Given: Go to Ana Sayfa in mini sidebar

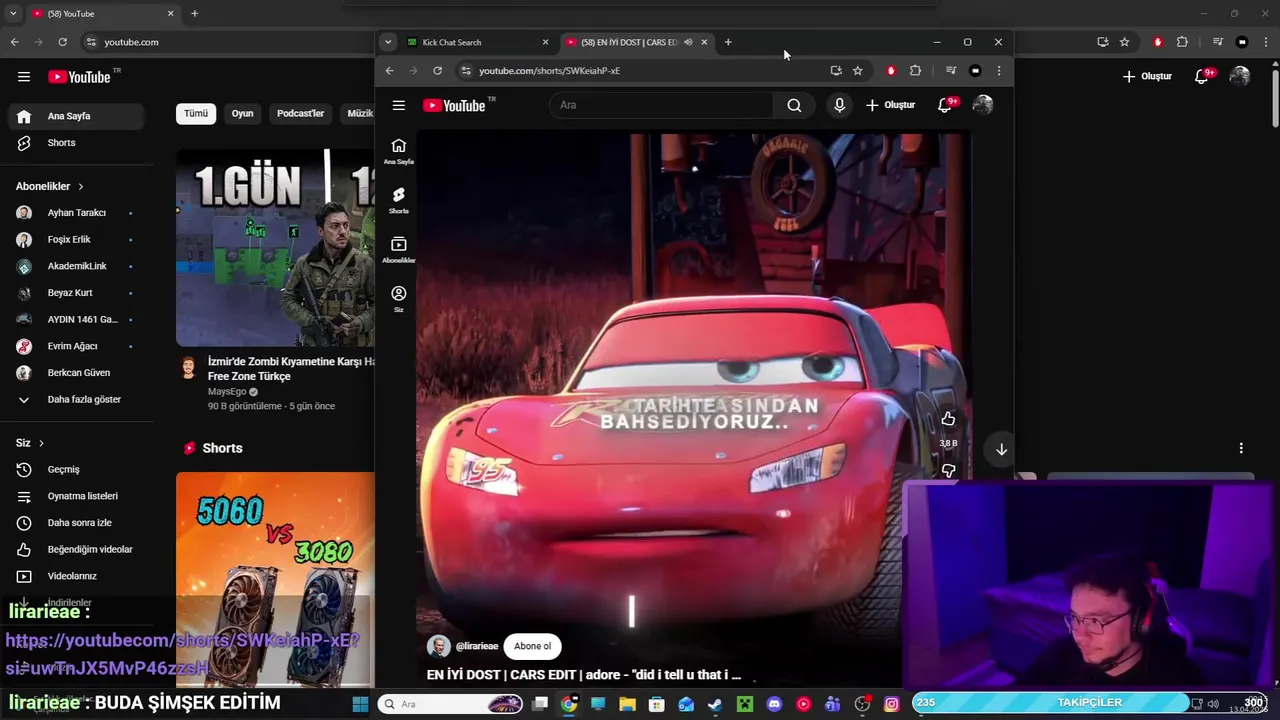Looking at the screenshot, I should 399,151.
